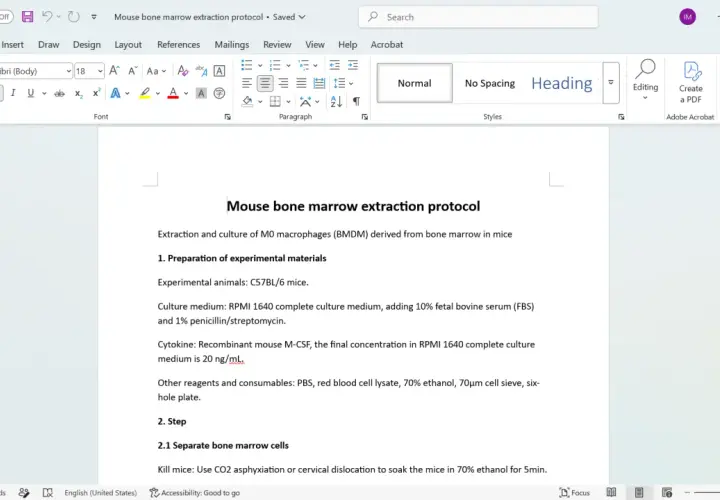Decrease font size with the shrink icon

click(133, 71)
